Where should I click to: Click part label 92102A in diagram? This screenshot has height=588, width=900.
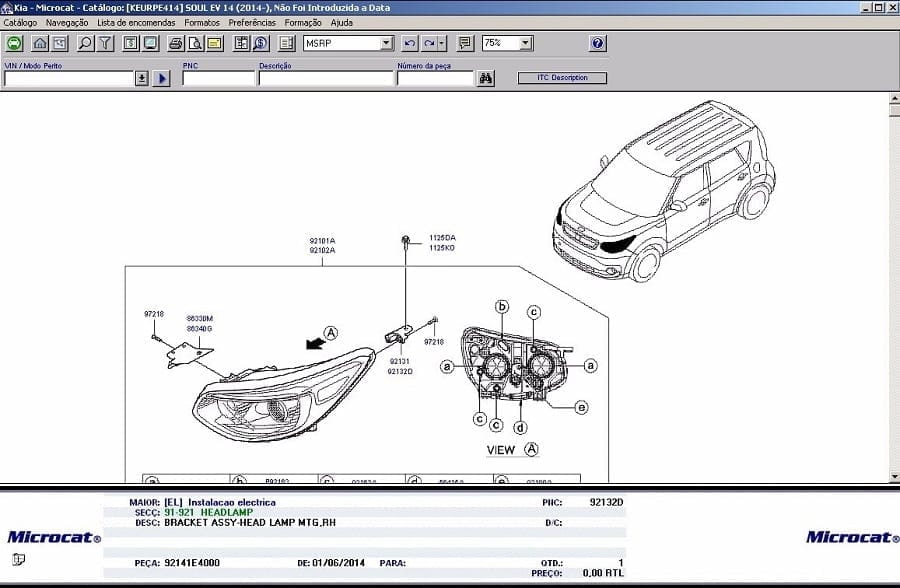(323, 250)
